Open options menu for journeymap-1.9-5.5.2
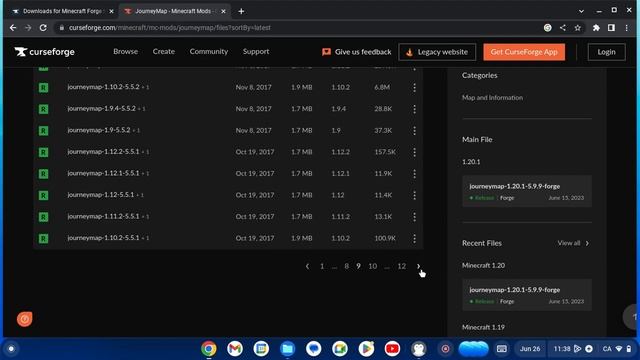The width and height of the screenshot is (640, 360). click(414, 131)
